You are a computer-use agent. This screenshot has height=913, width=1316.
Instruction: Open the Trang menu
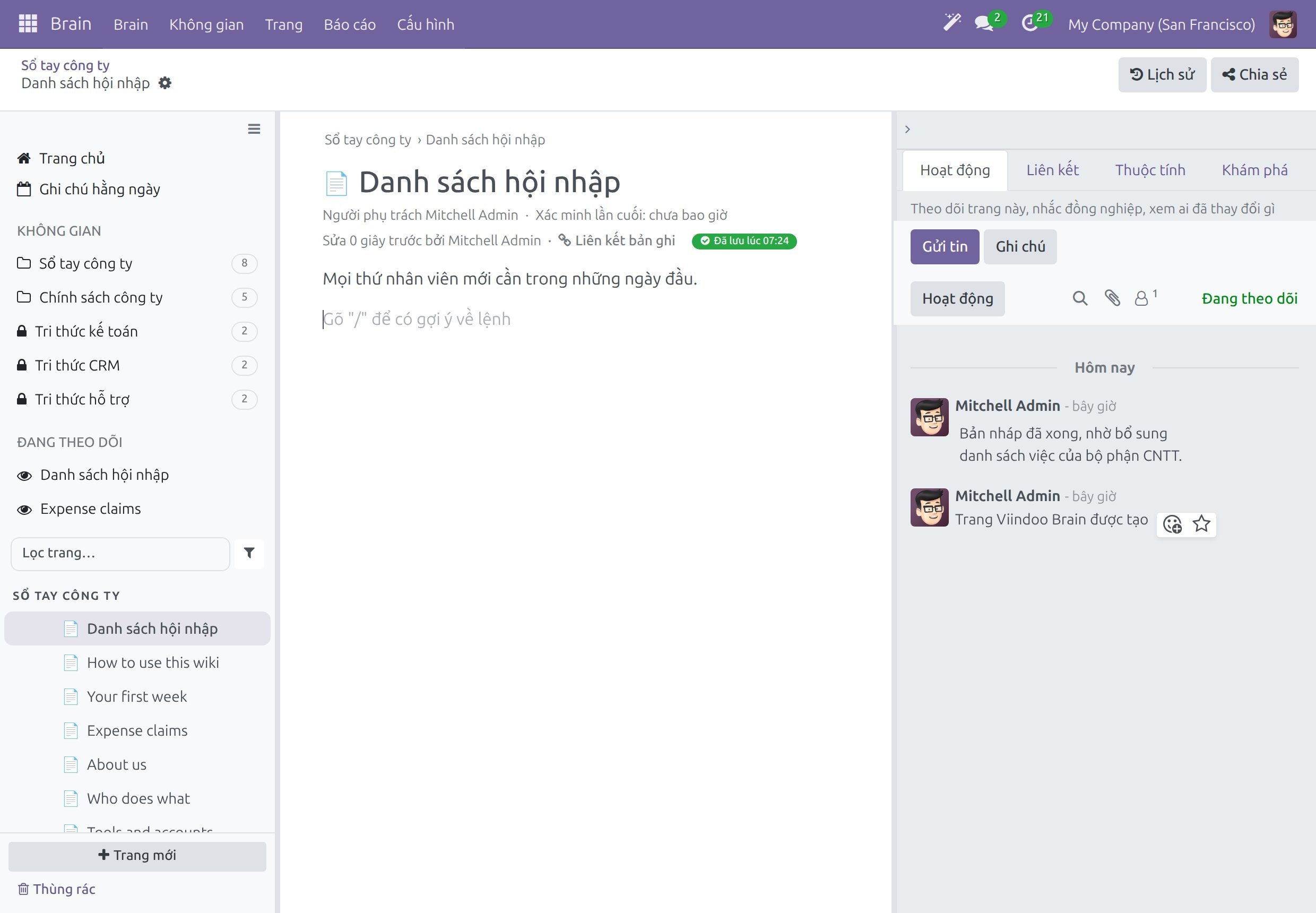[284, 24]
